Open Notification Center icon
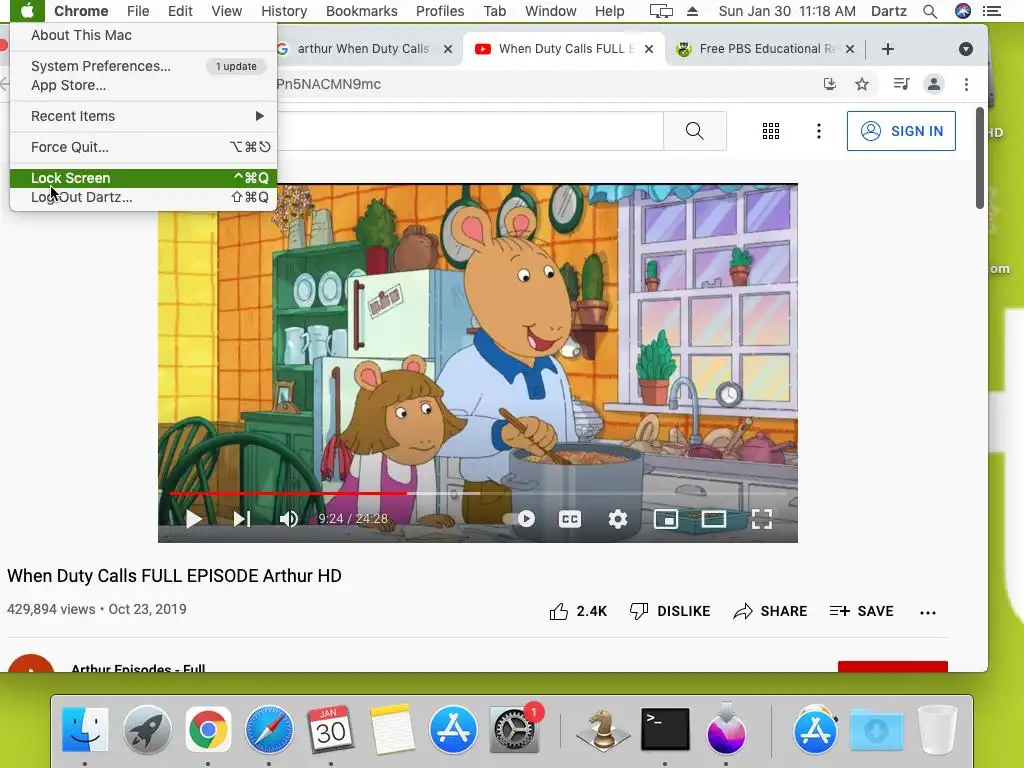The height and width of the screenshot is (768, 1024). pyautogui.click(x=991, y=11)
